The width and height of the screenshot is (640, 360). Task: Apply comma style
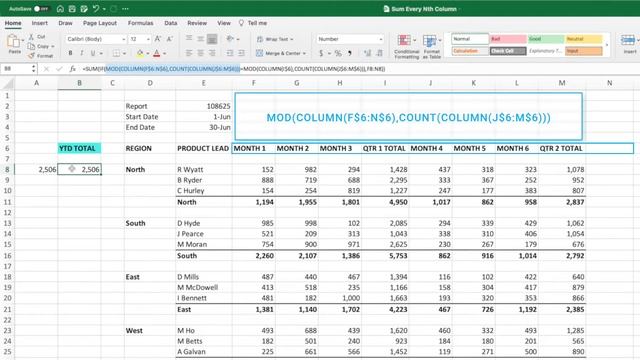pos(350,53)
